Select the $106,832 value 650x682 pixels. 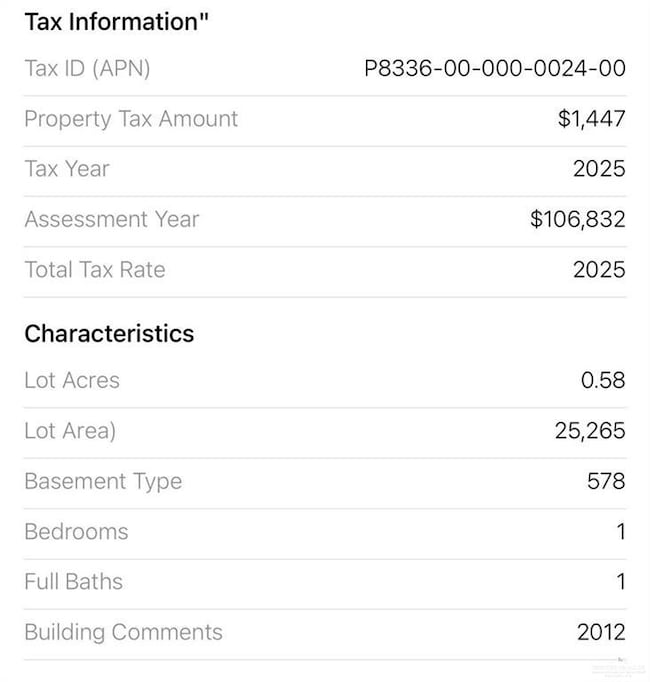pos(577,219)
